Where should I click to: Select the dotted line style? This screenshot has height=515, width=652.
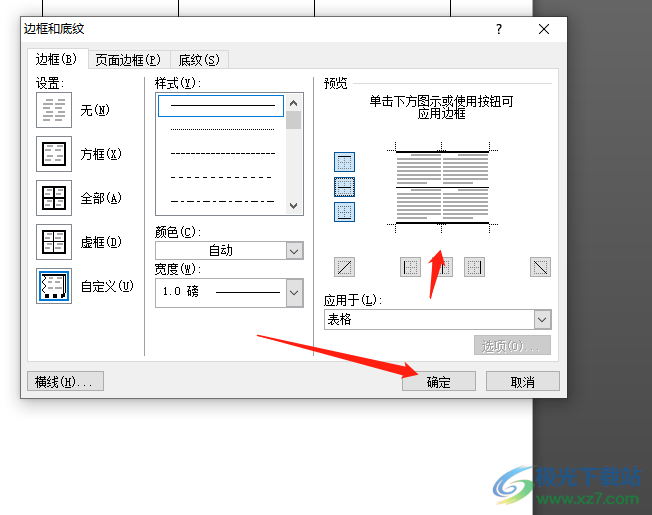tap(222, 129)
